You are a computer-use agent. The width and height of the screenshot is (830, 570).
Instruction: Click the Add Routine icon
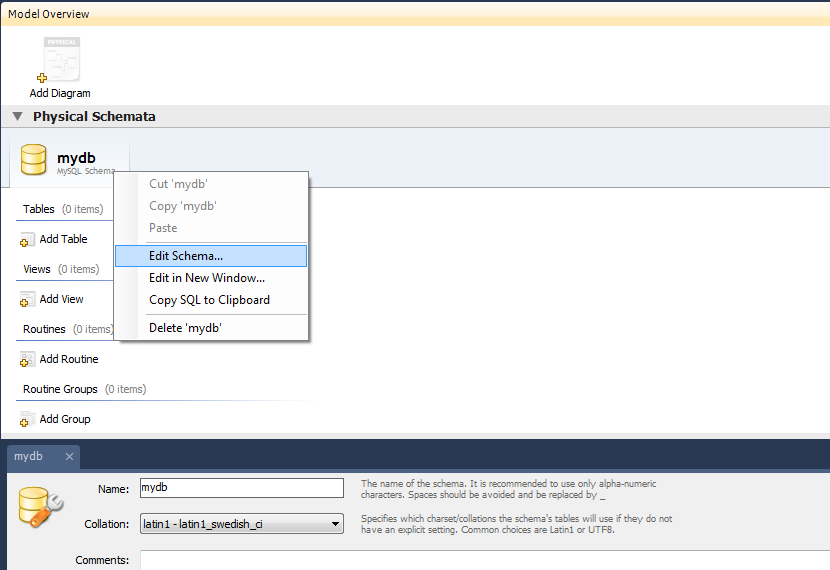(x=27, y=359)
